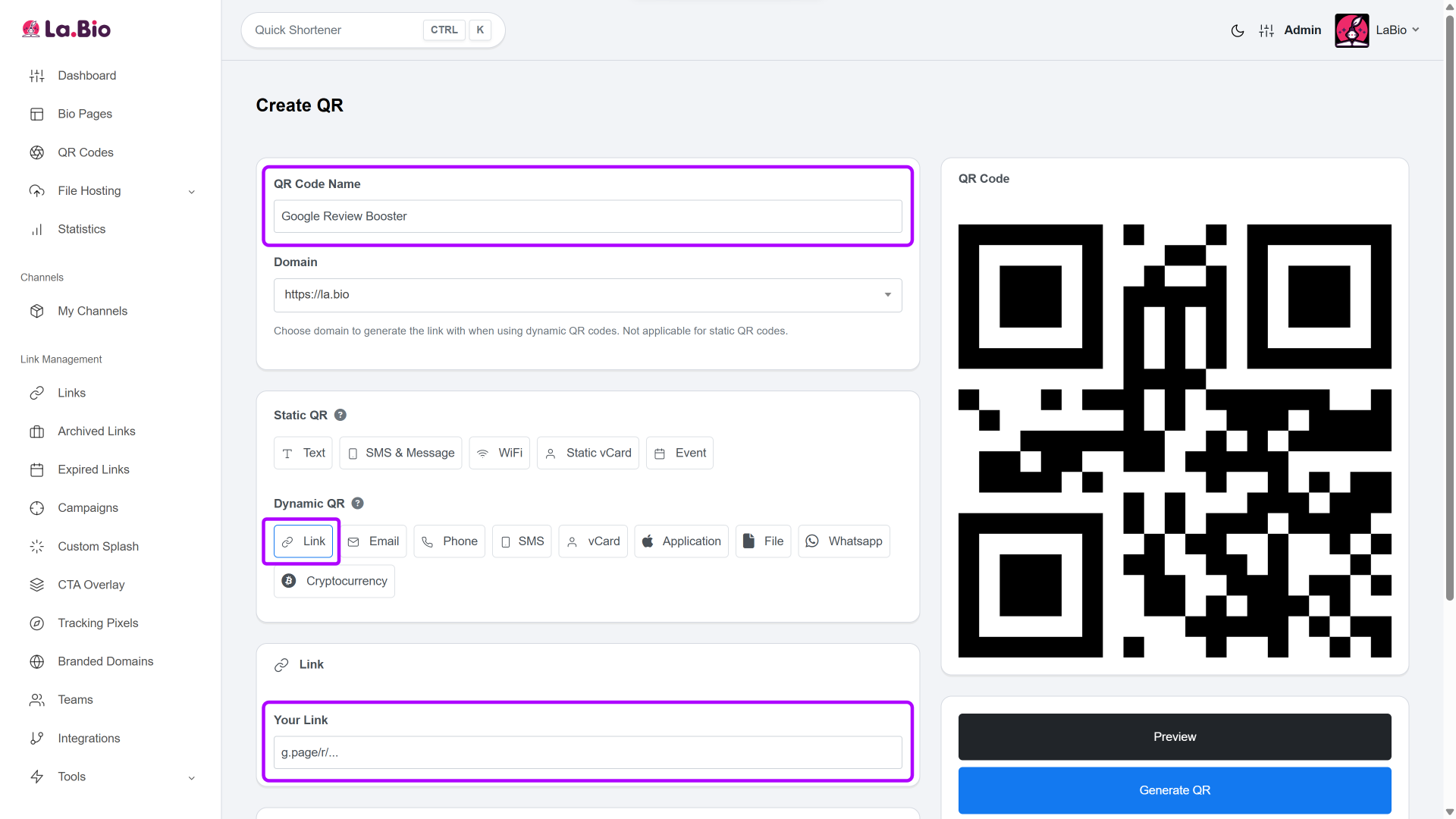1456x819 pixels.
Task: Open the La.Bio logo home link
Action: (66, 29)
